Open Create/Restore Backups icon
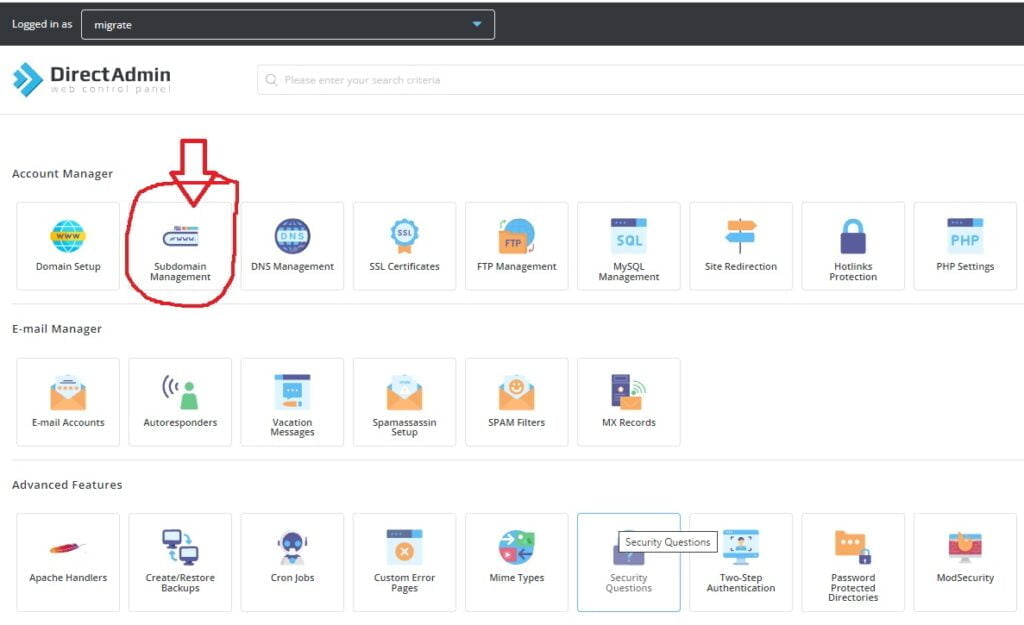Image resolution: width=1024 pixels, height=625 pixels. (x=180, y=547)
